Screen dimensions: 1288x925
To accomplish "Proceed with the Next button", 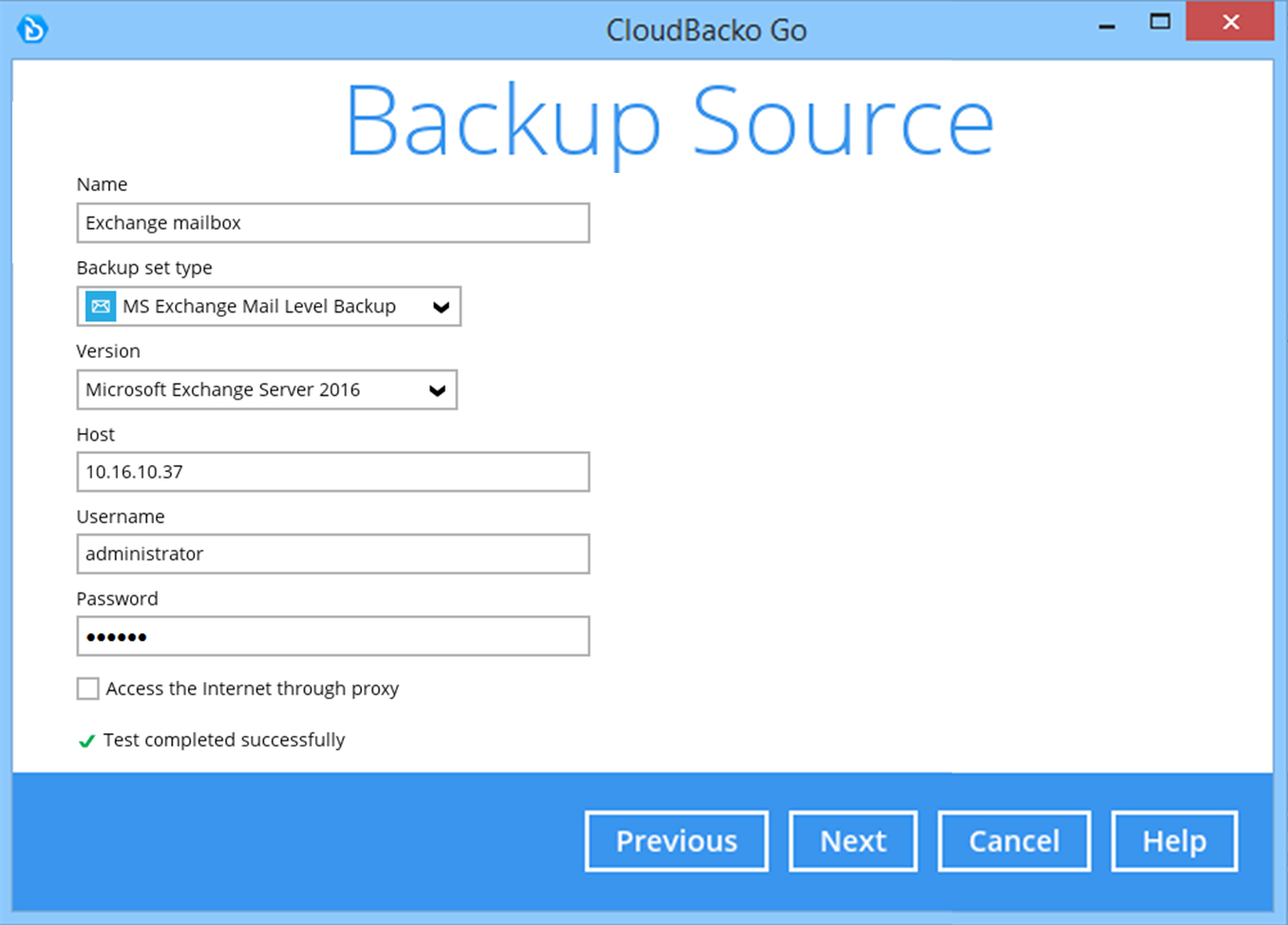I will 853,840.
